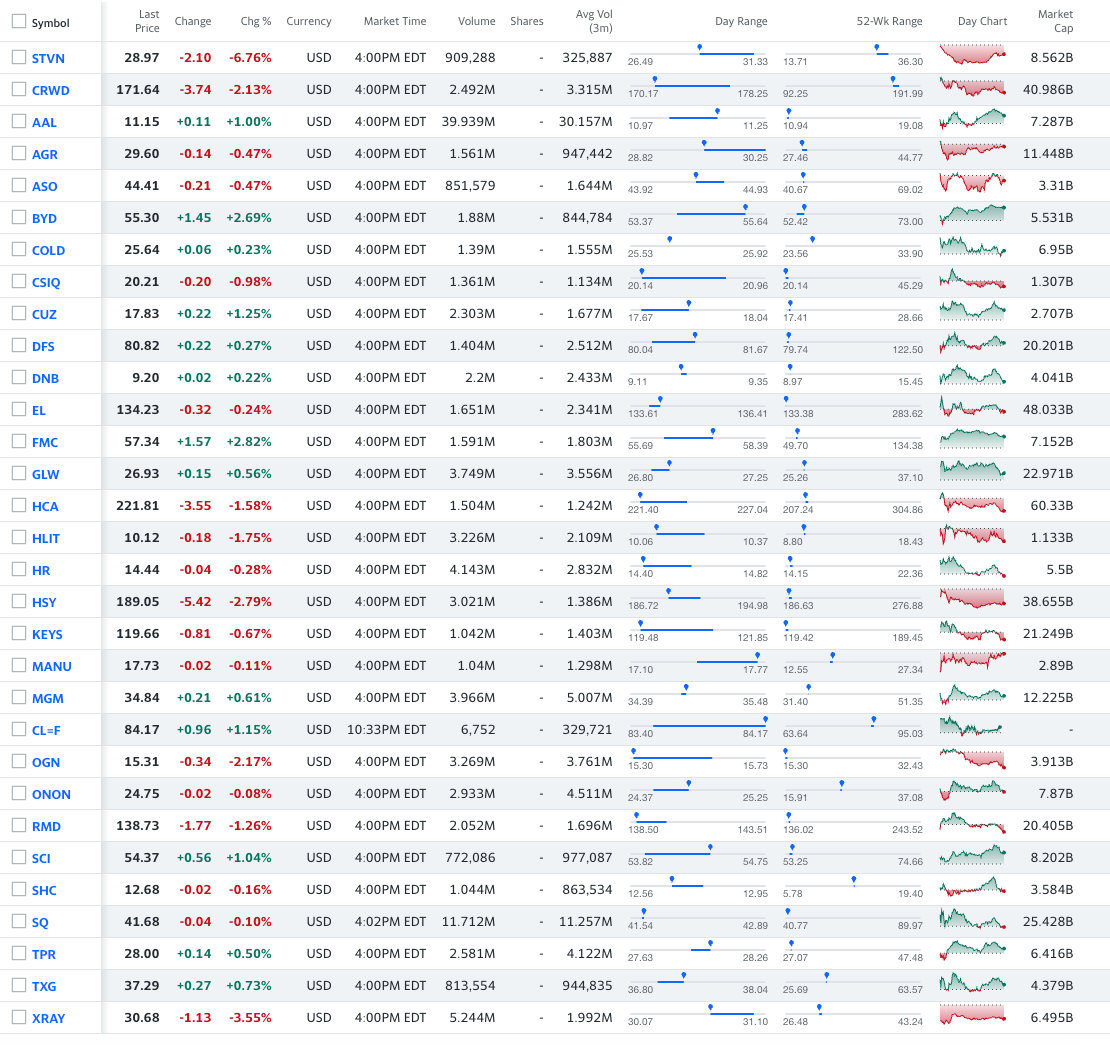This screenshot has height=1045, width=1110.
Task: View the BYD day chart sparkline
Action: click(x=973, y=215)
